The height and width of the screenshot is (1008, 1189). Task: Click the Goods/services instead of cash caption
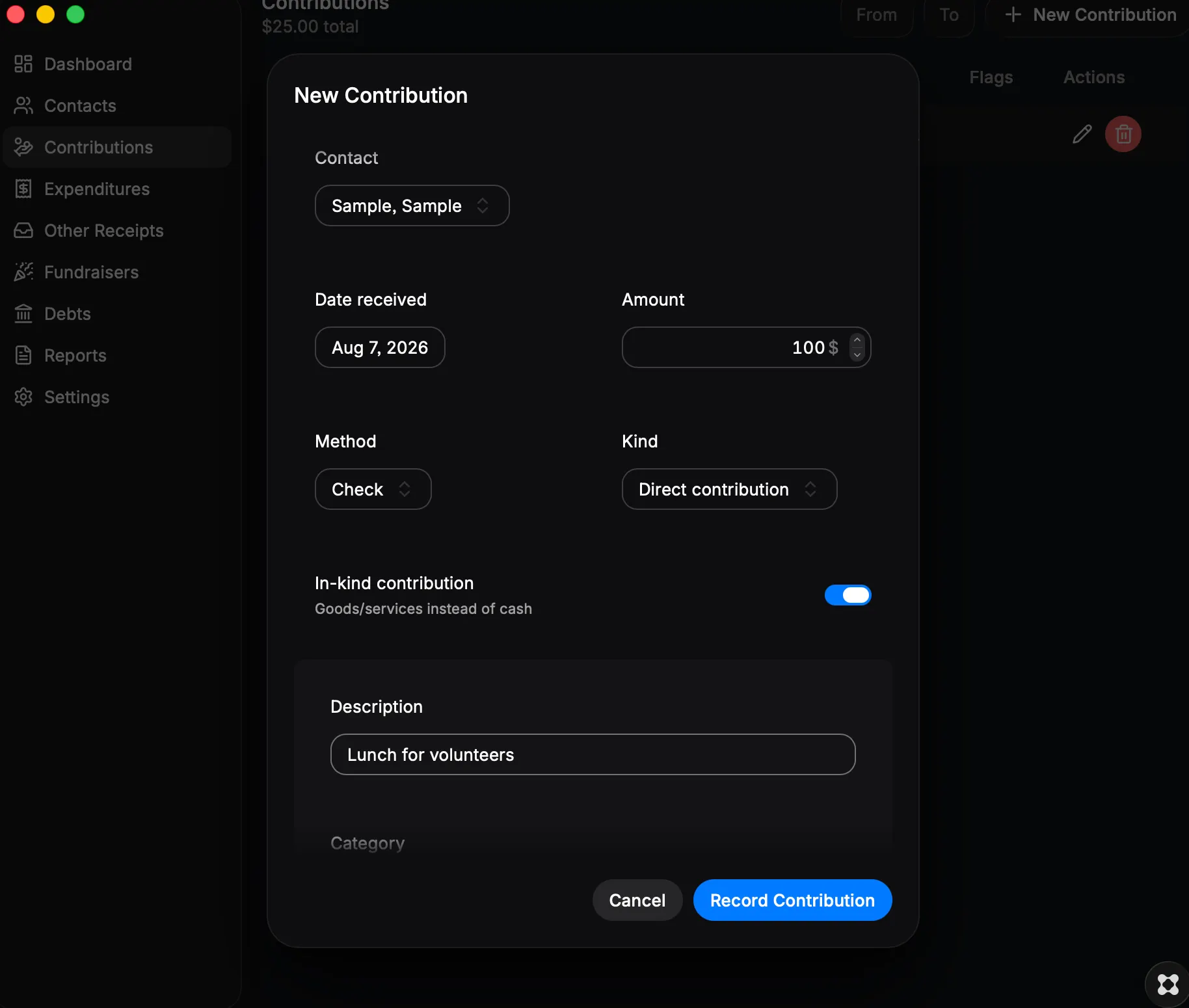pyautogui.click(x=423, y=609)
